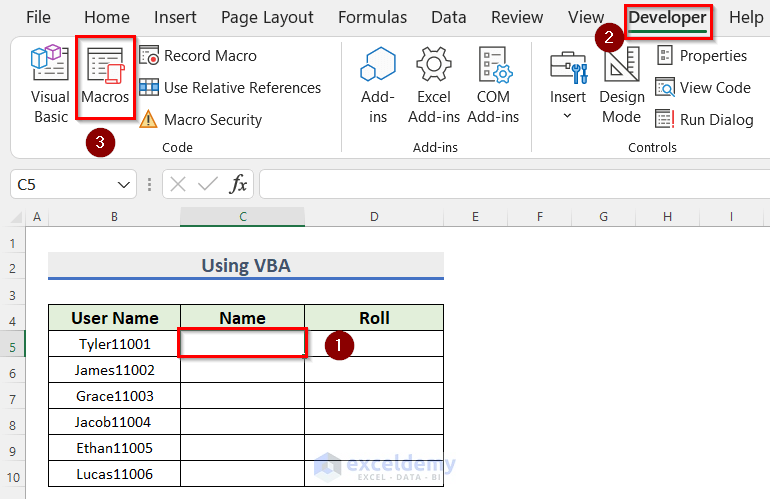This screenshot has width=770, height=499.
Task: Click the formula bar options dots
Action: 149,185
